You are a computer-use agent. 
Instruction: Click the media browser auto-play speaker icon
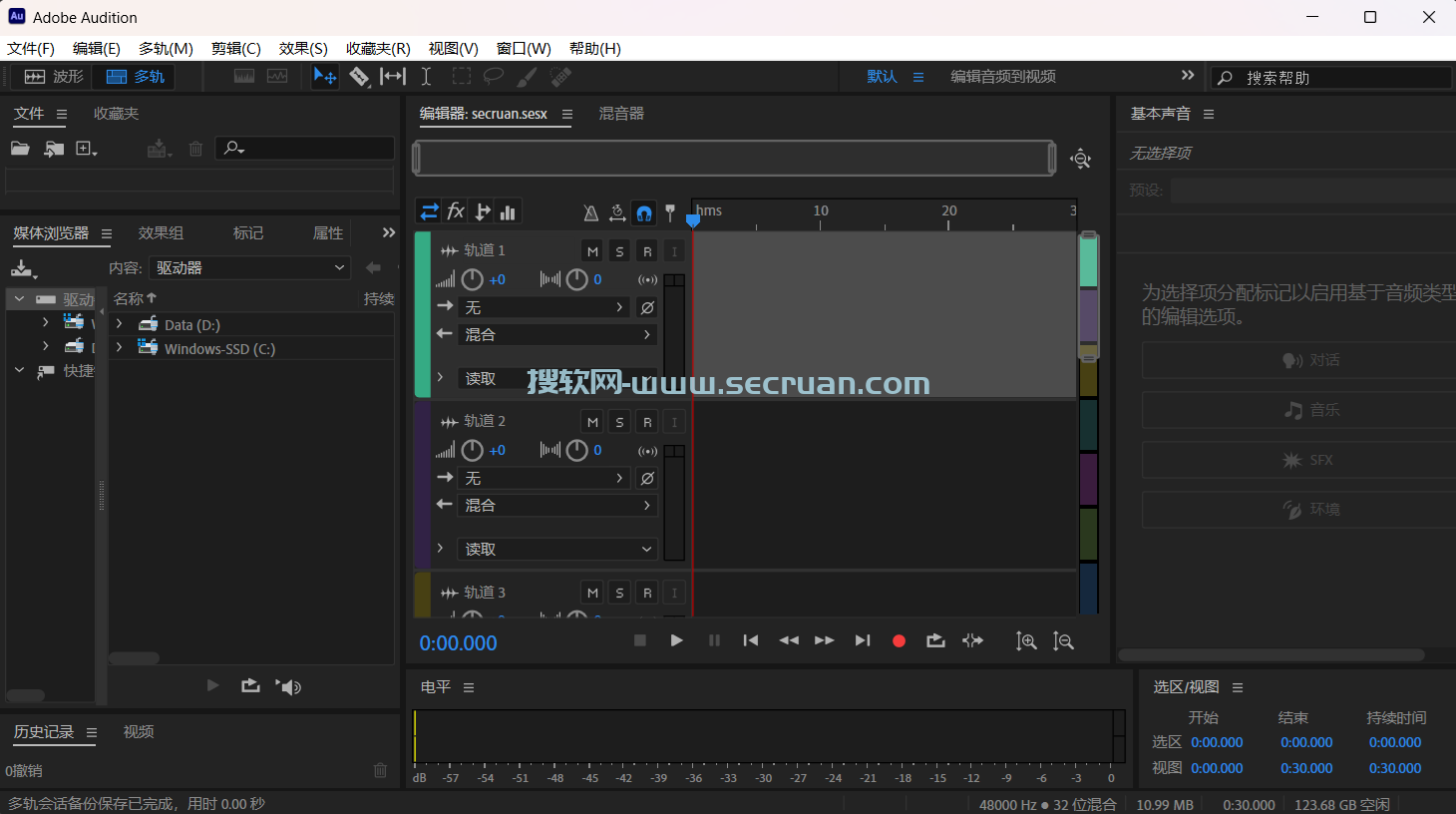[x=289, y=686]
